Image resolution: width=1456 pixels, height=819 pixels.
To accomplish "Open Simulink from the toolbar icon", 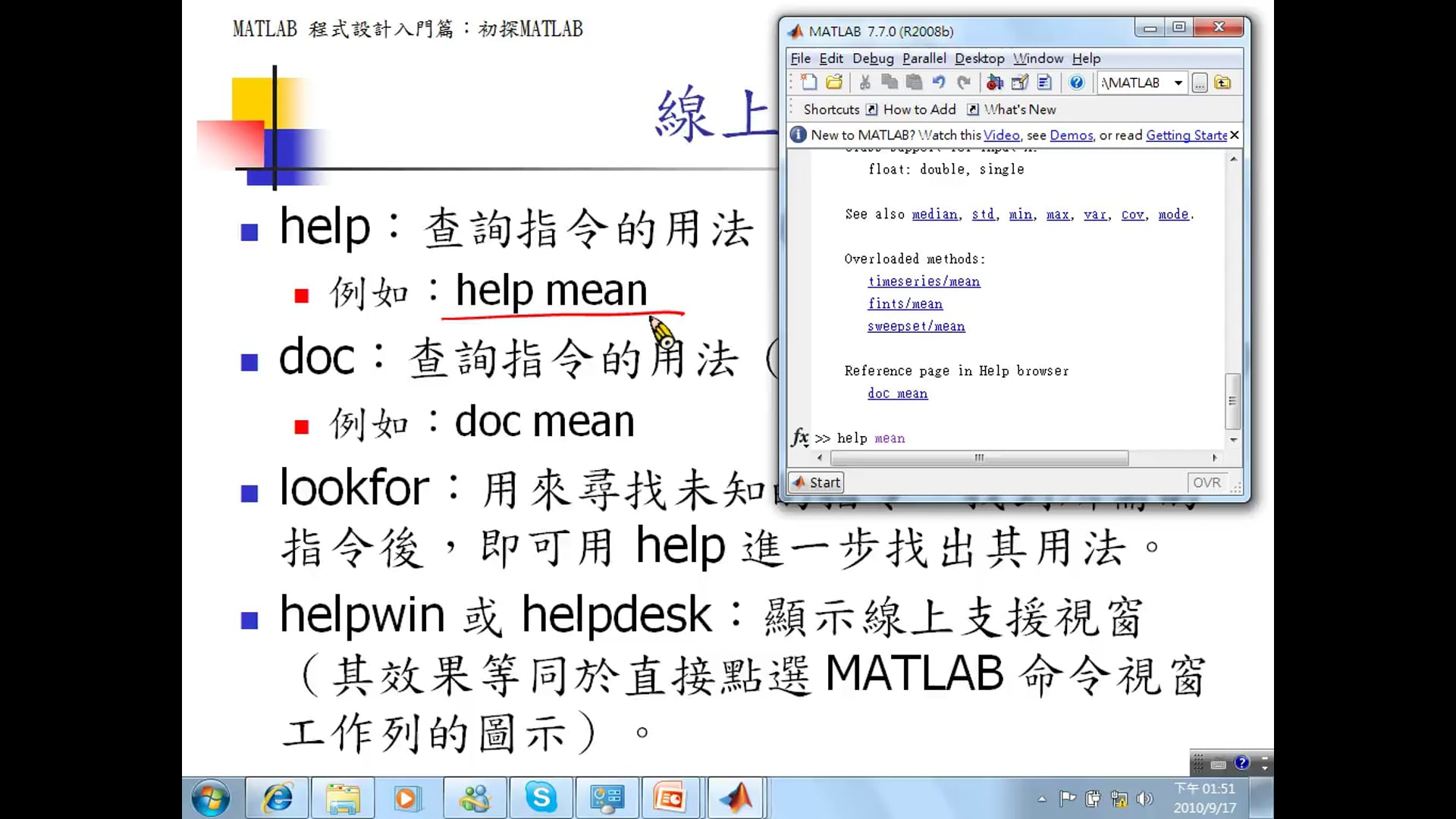I will pos(995,83).
